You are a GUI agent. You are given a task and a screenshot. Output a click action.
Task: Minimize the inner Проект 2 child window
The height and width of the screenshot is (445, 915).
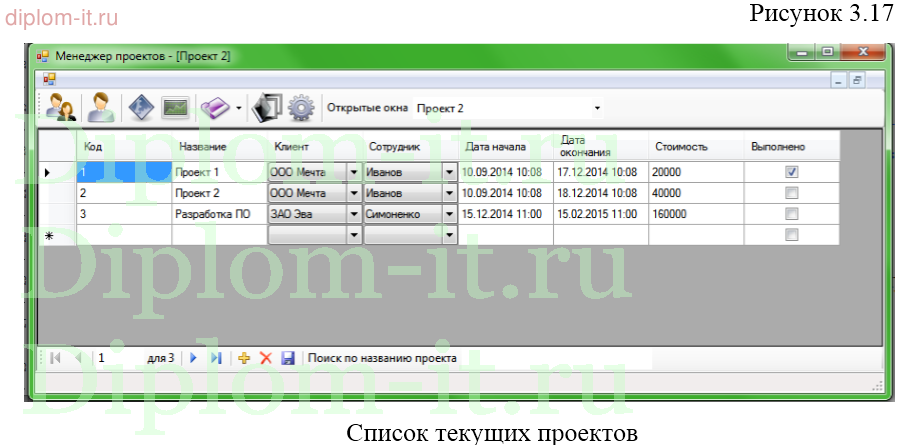point(839,81)
